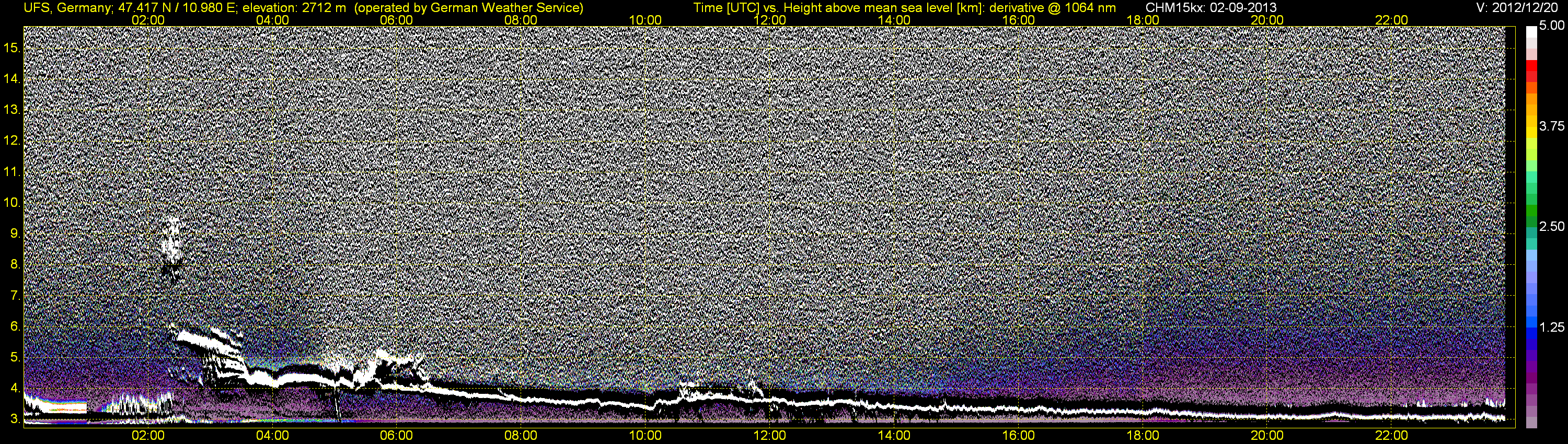Click the green segment of the colorbar
Screen dimensions: 1568x444
(1531, 210)
